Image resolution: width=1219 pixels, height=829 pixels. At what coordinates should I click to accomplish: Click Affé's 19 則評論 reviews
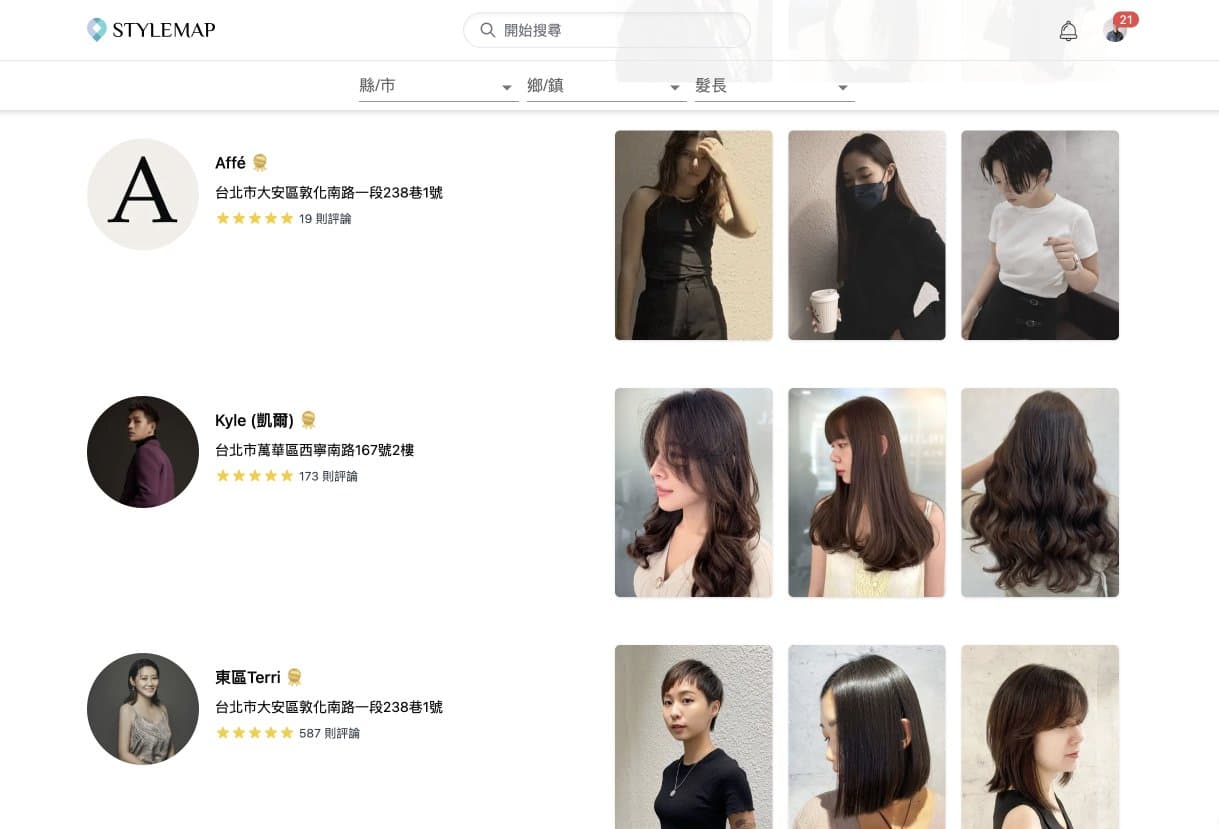click(x=325, y=218)
